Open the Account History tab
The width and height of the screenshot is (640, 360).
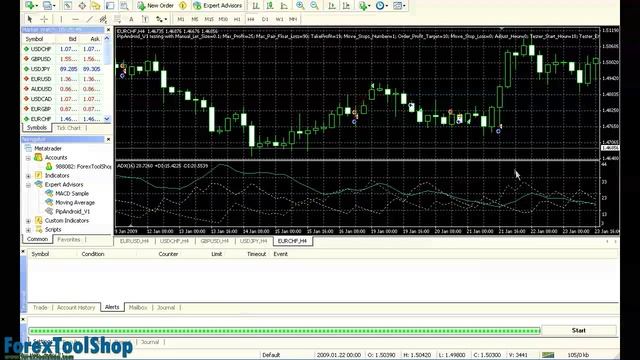tap(76, 307)
